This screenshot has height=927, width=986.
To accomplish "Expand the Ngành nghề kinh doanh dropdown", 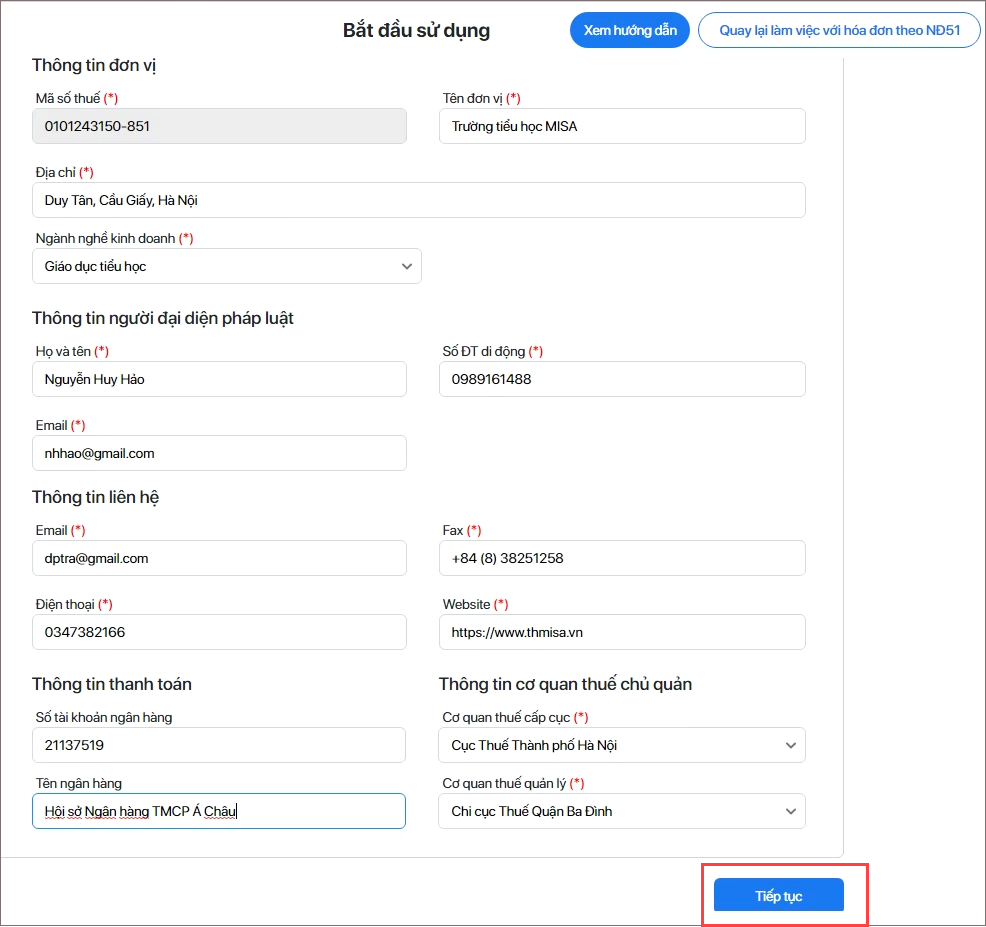I will (226, 267).
